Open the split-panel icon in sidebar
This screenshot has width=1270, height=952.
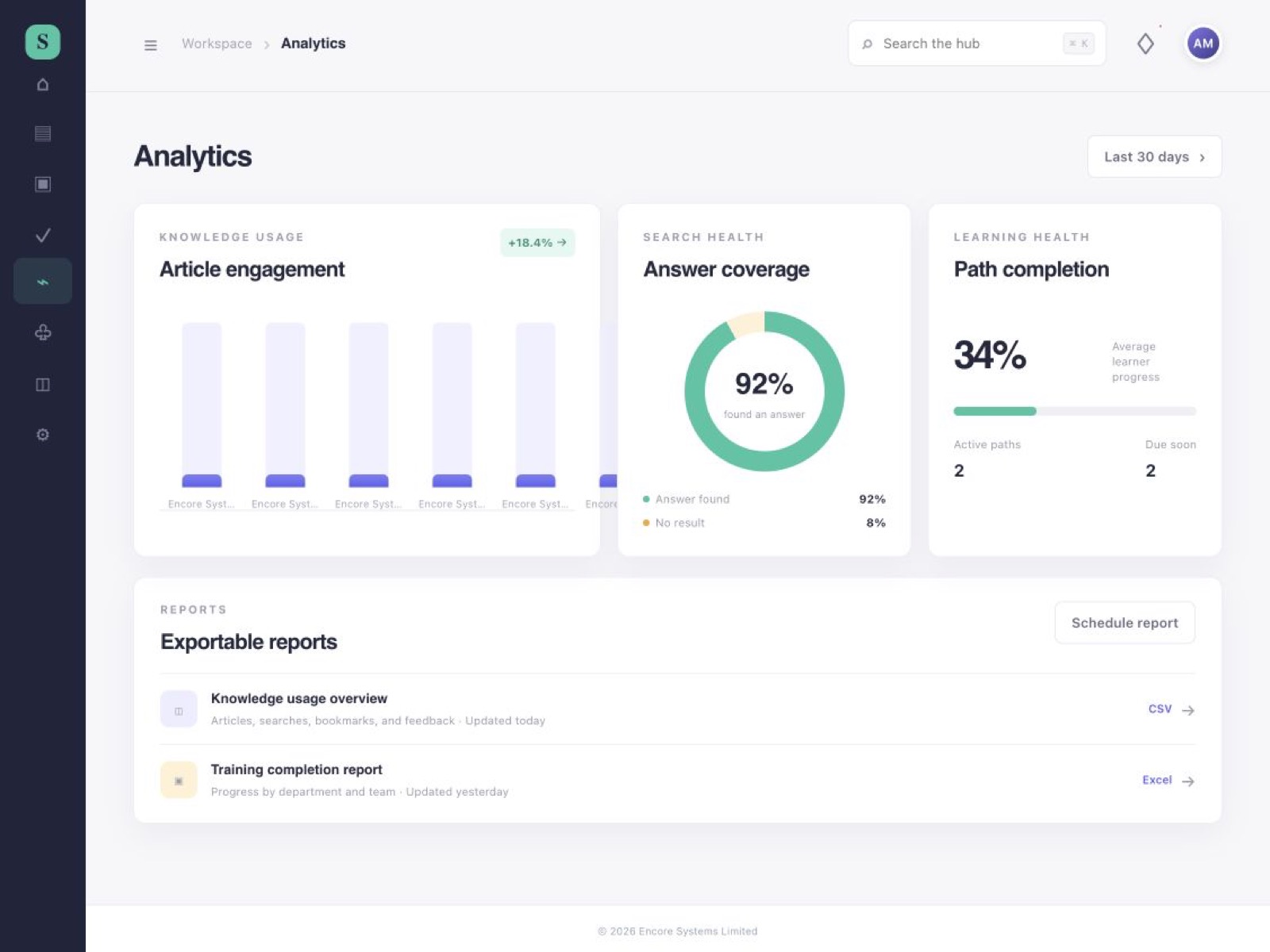tap(43, 385)
